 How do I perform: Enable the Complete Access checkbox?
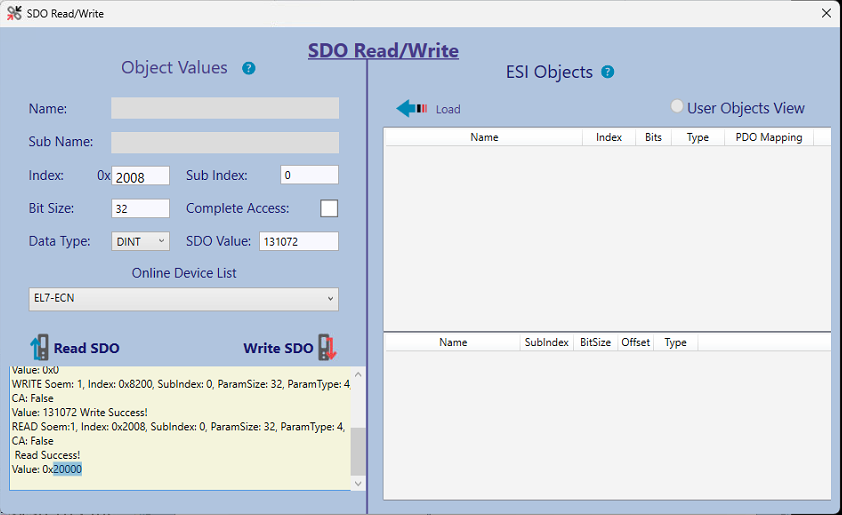point(328,208)
